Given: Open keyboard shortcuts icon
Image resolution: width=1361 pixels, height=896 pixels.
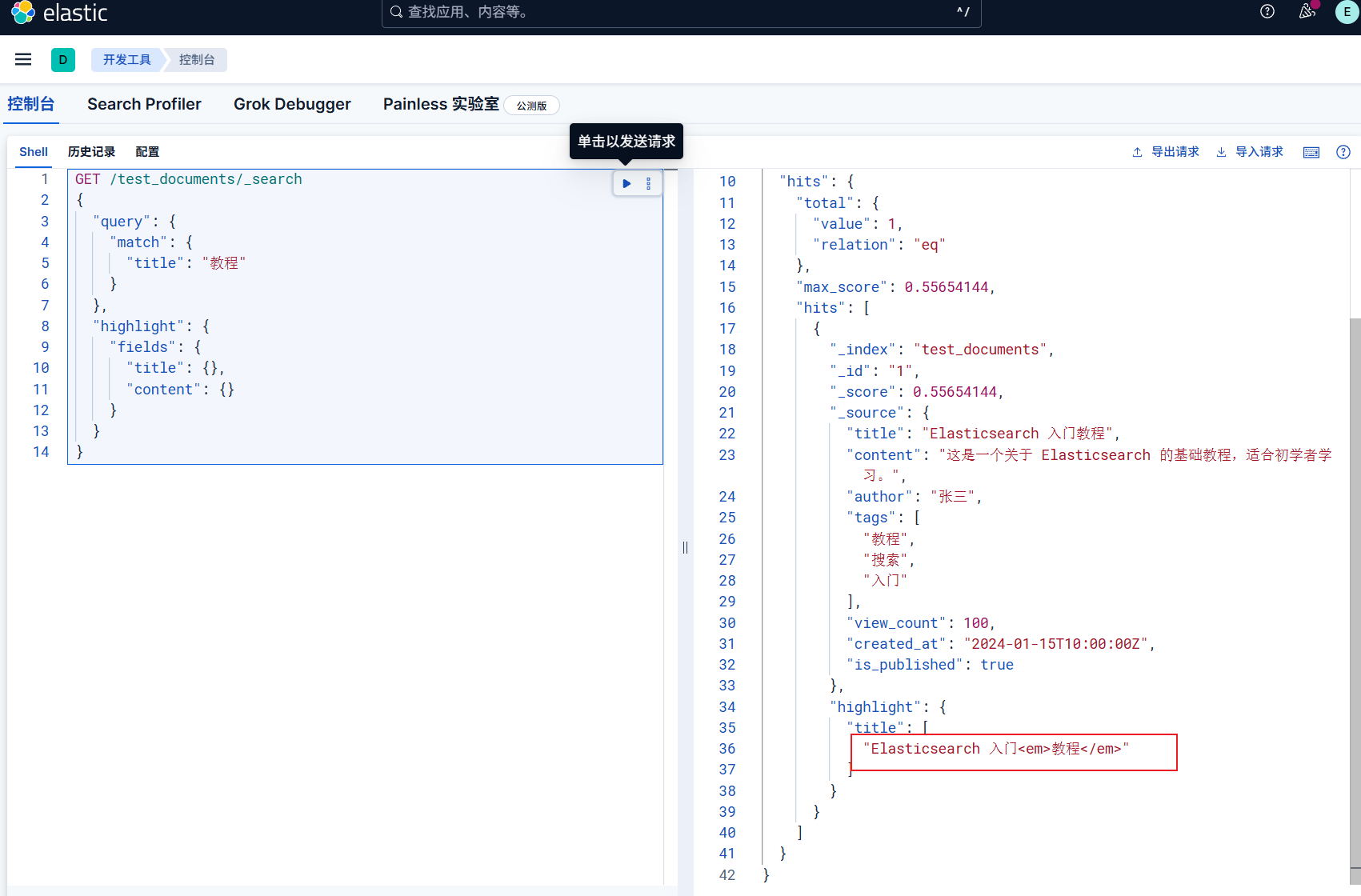Looking at the screenshot, I should click(1311, 152).
